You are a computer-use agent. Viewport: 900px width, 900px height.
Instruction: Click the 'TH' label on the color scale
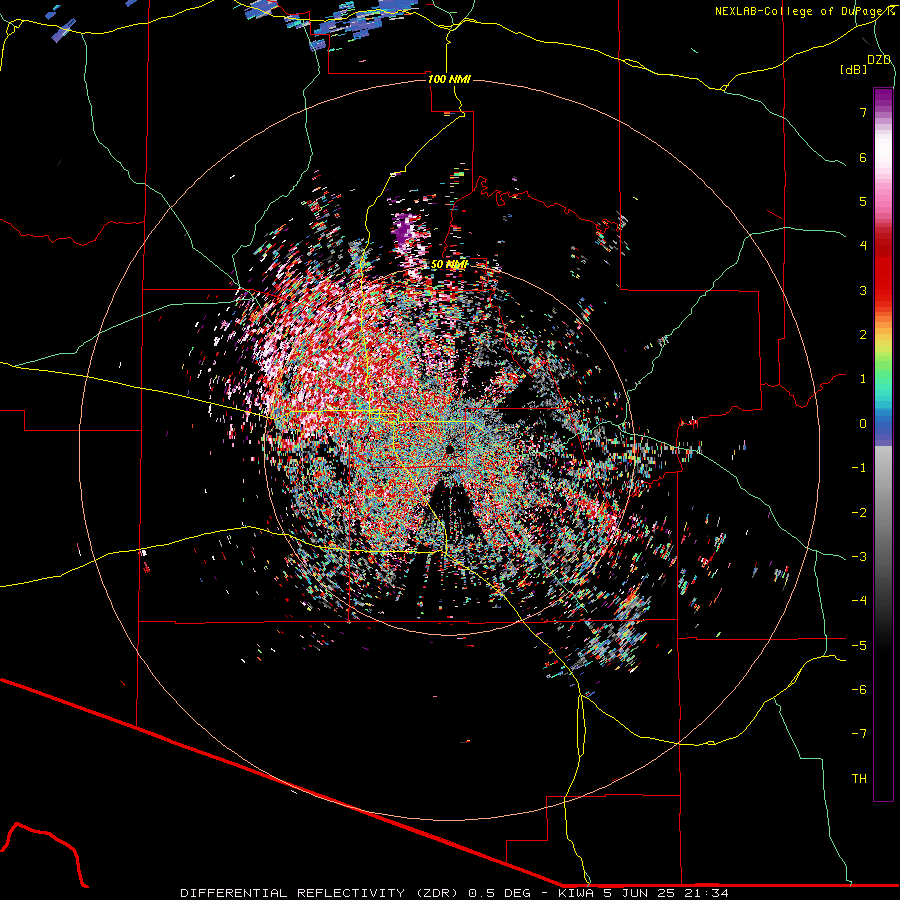859,779
